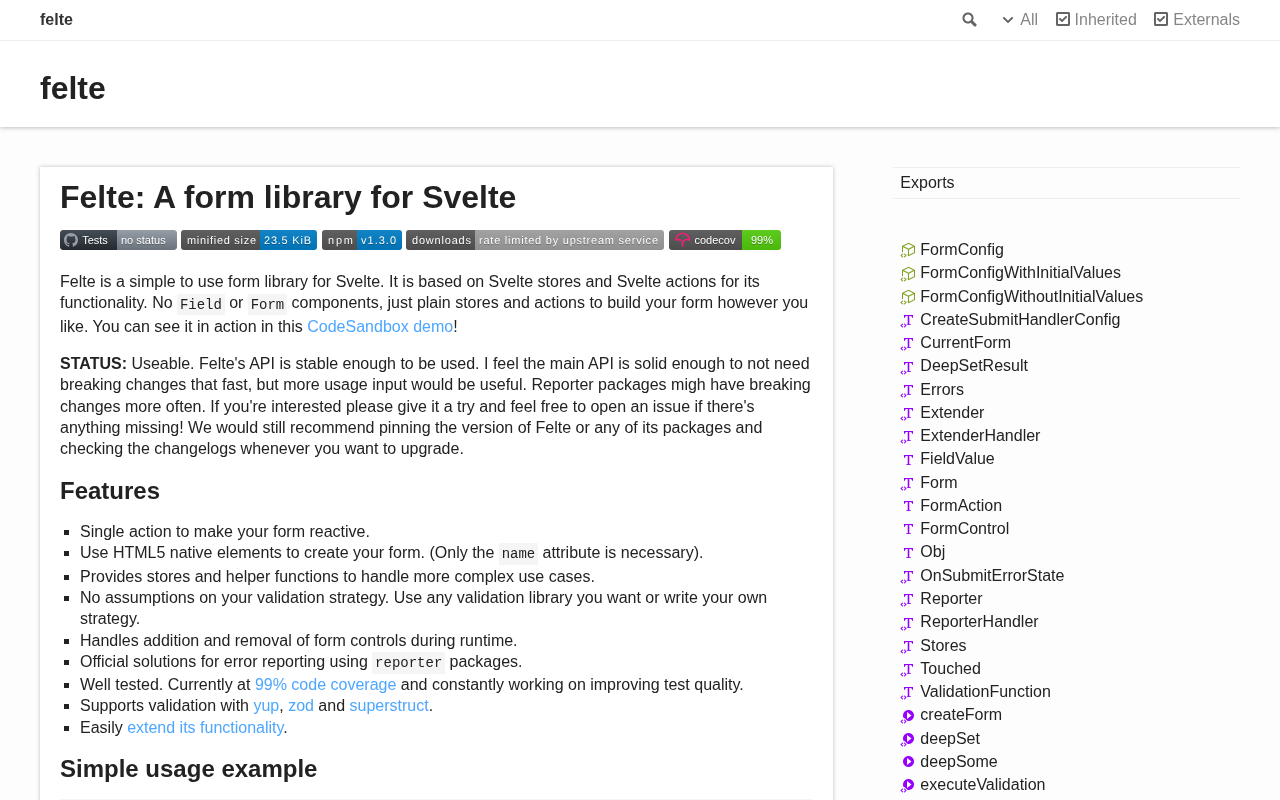Click the minified size badge
This screenshot has height=800, width=1280.
(248, 240)
